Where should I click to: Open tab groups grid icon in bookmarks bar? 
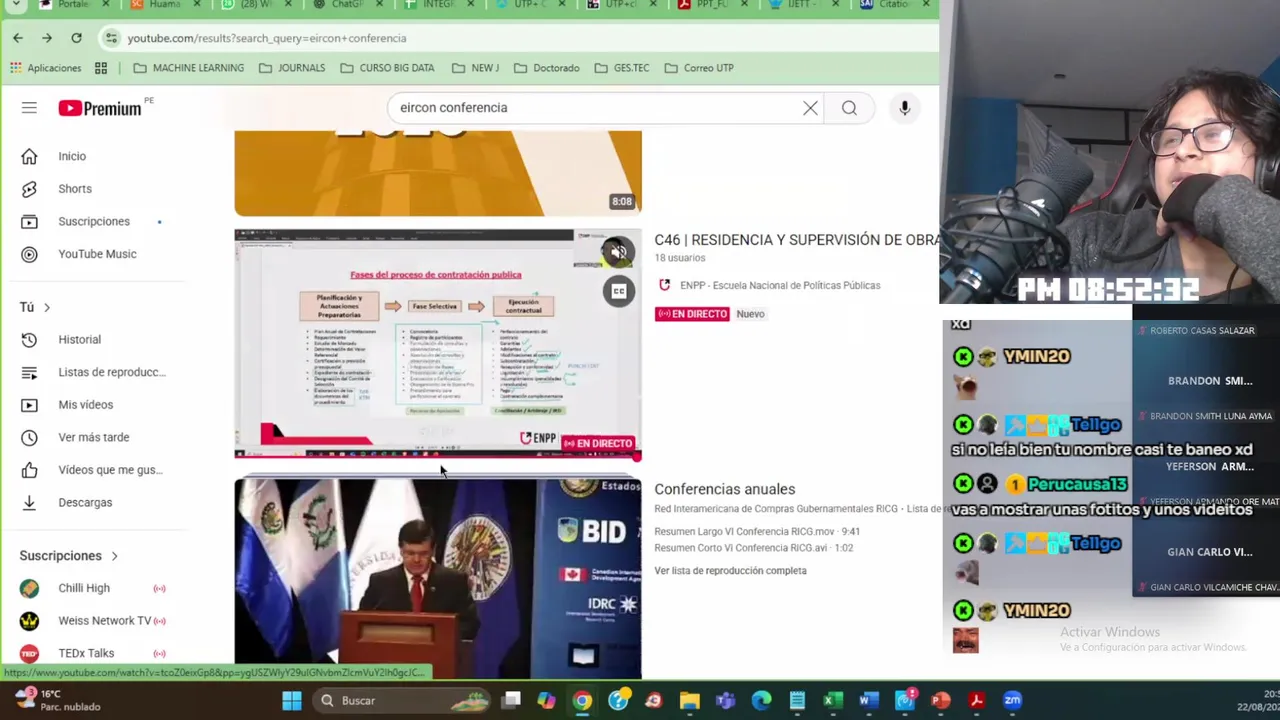tap(101, 68)
